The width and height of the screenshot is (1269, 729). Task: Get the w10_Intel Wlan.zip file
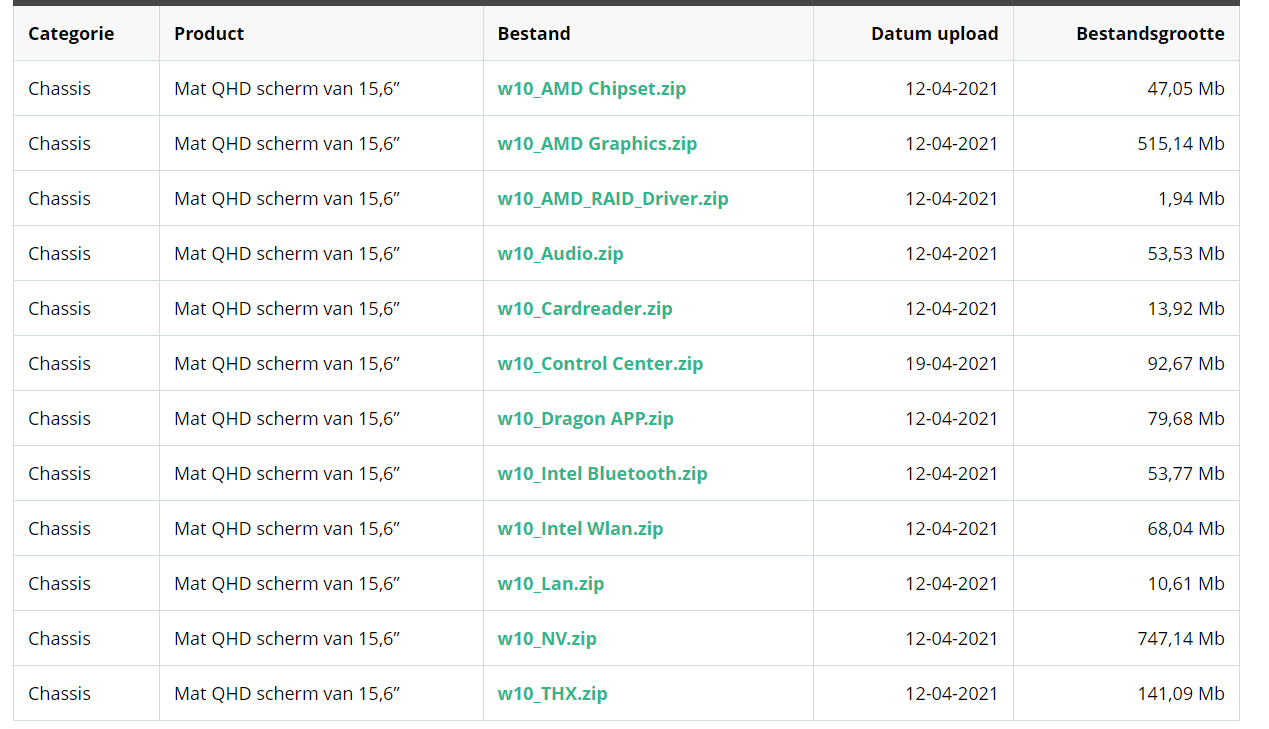click(580, 528)
